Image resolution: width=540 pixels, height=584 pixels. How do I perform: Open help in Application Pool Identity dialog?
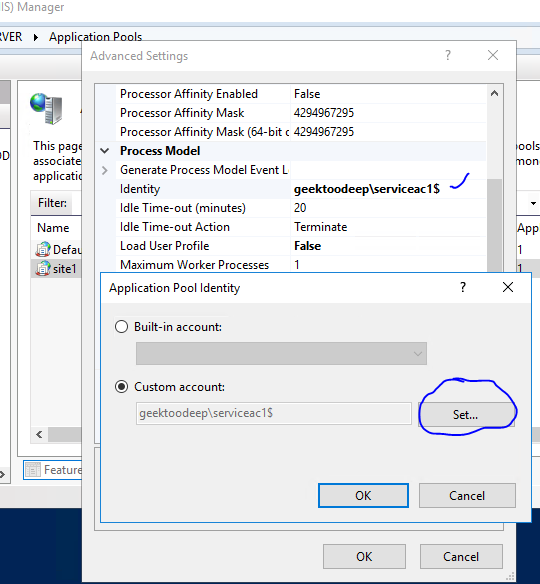[463, 287]
